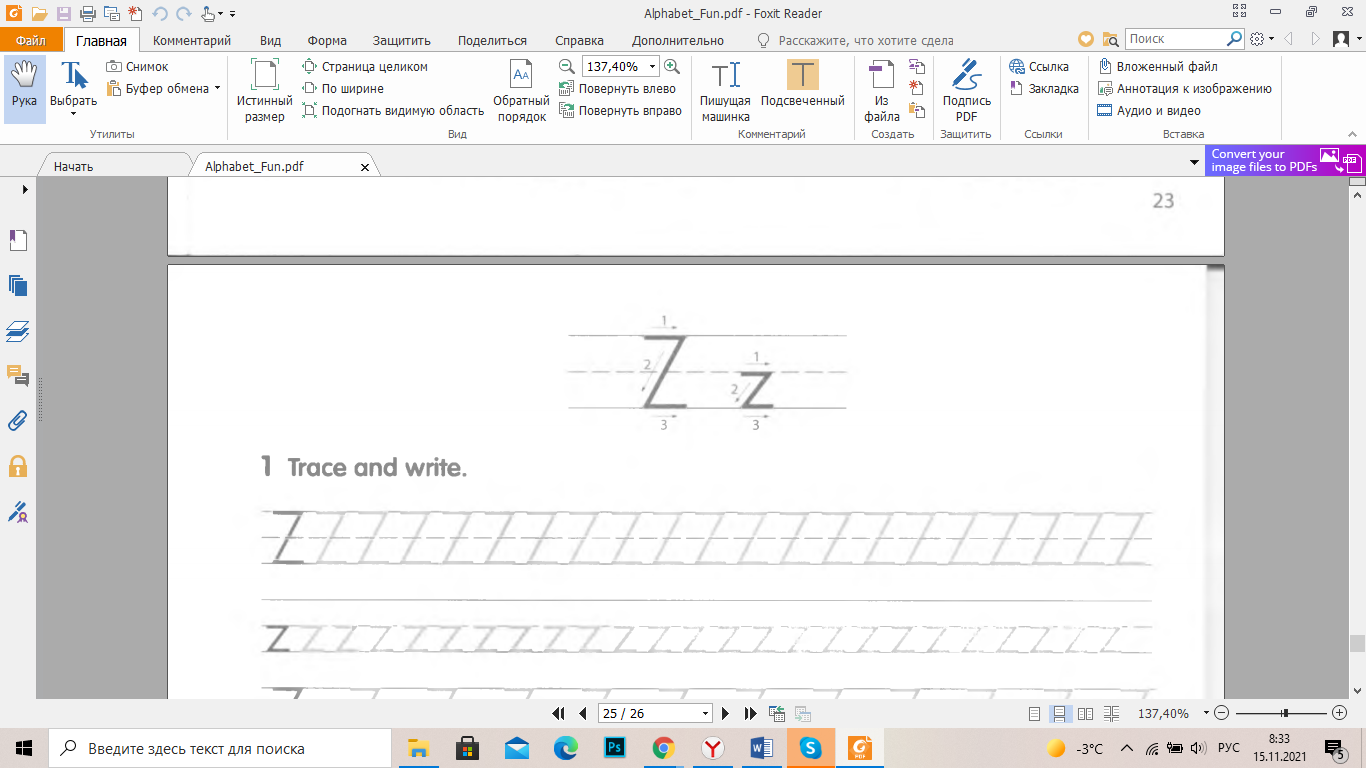Go to the last page
Viewport: 1366px width, 768px height.
coord(751,714)
